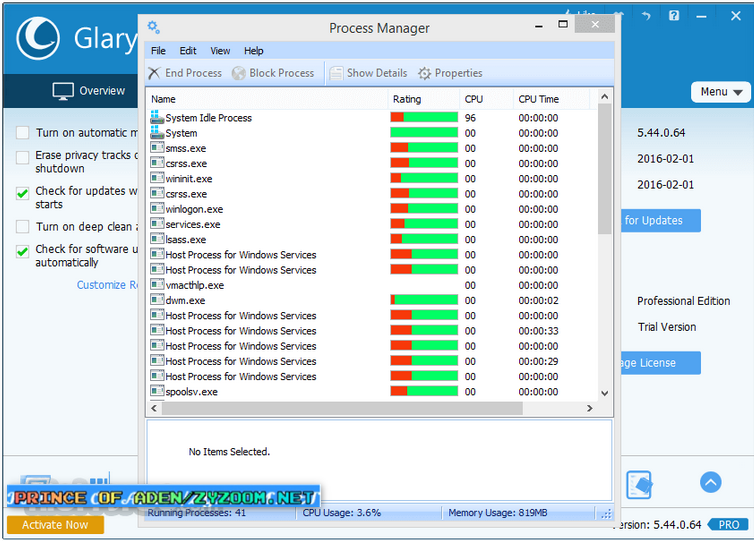The height and width of the screenshot is (541, 754).
Task: Open the Help menu
Action: [253, 50]
